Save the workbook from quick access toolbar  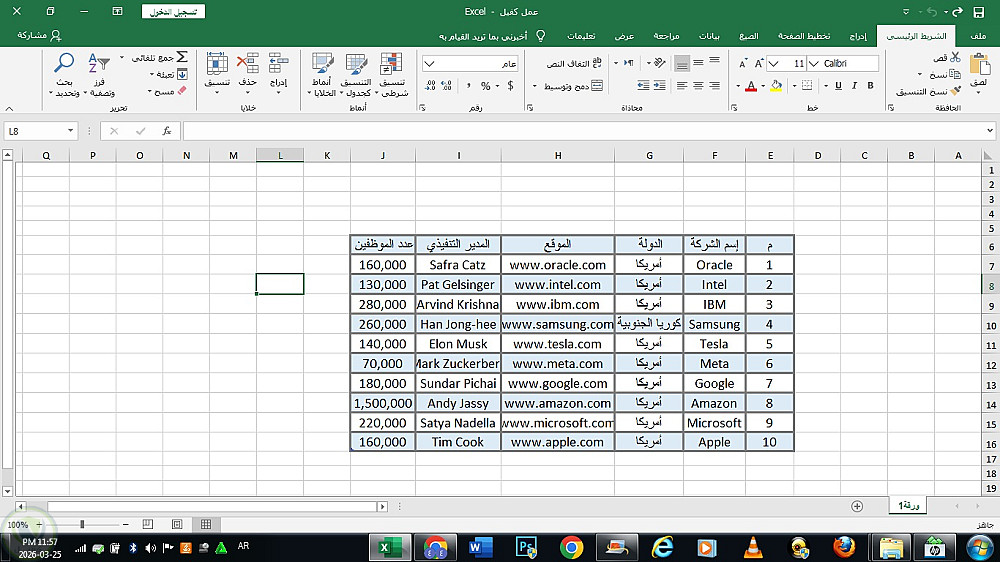pos(979,11)
